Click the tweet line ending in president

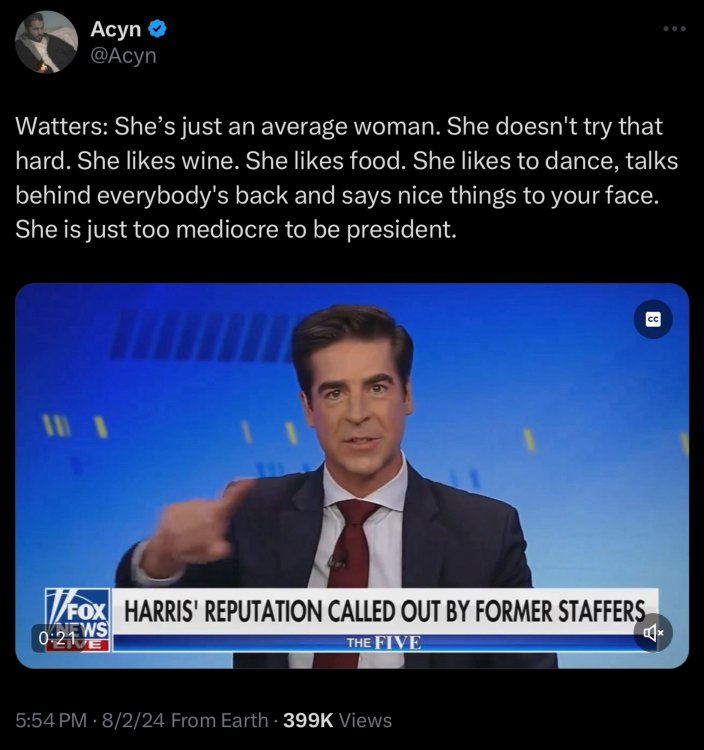(x=236, y=229)
